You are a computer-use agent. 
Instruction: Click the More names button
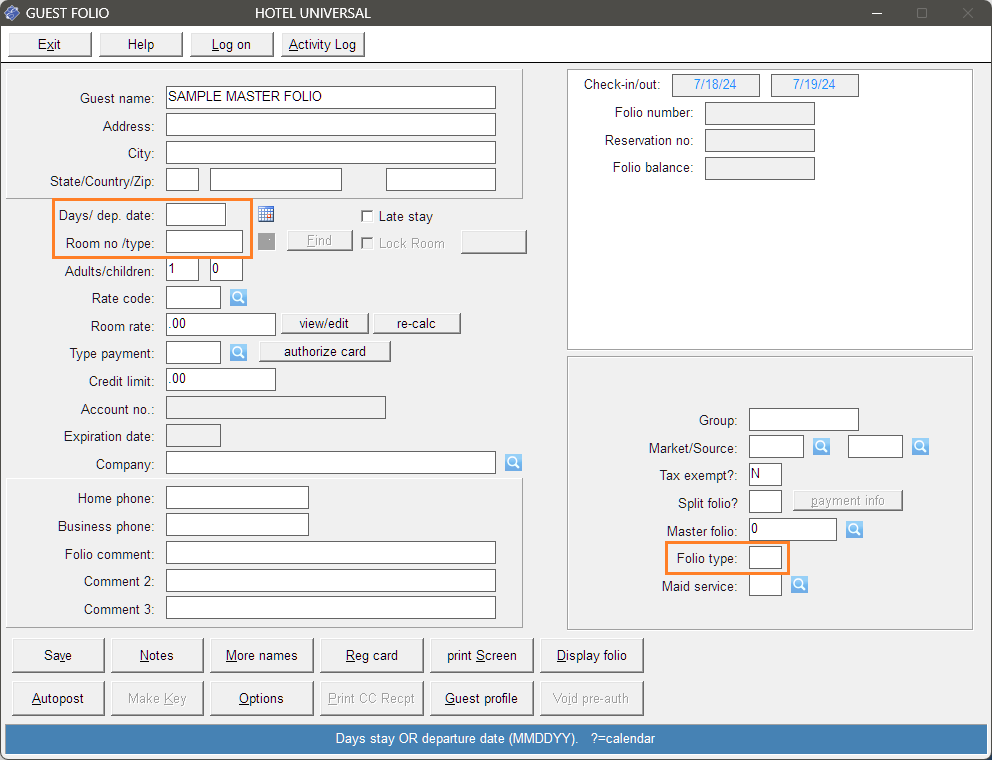pos(262,656)
